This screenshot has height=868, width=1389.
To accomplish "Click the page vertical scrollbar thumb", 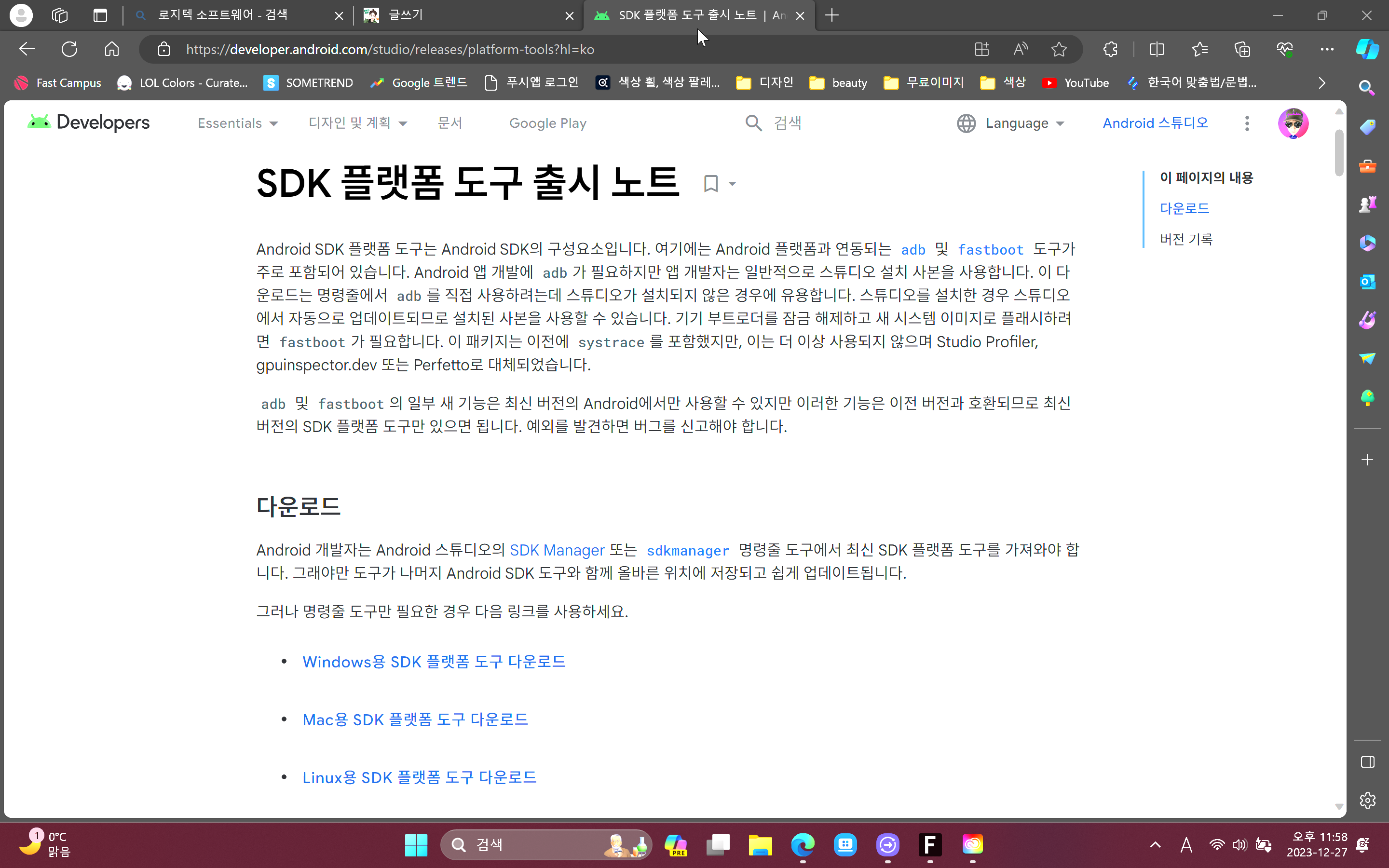I will coord(1339,153).
